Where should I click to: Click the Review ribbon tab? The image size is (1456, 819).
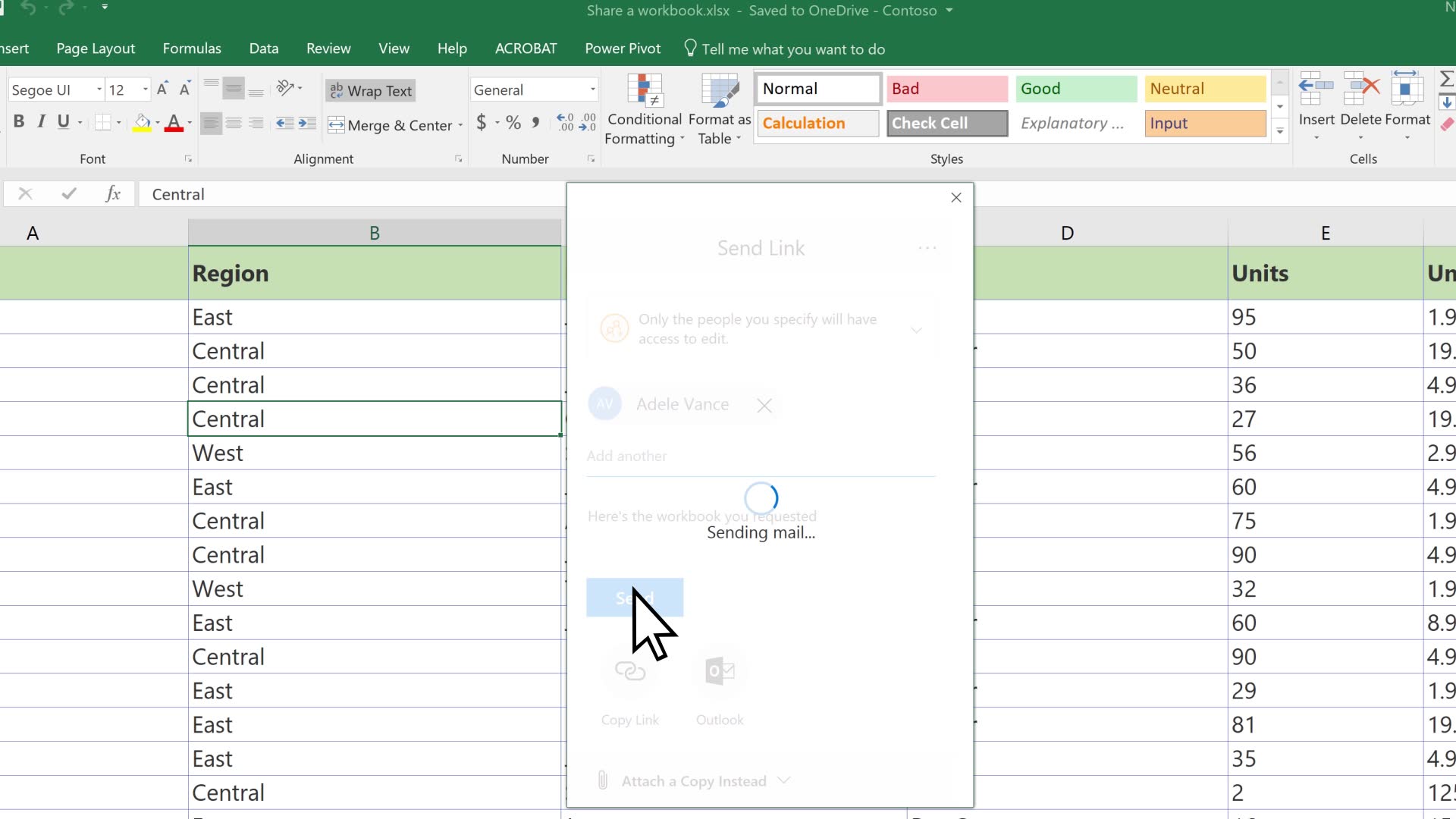pyautogui.click(x=329, y=48)
